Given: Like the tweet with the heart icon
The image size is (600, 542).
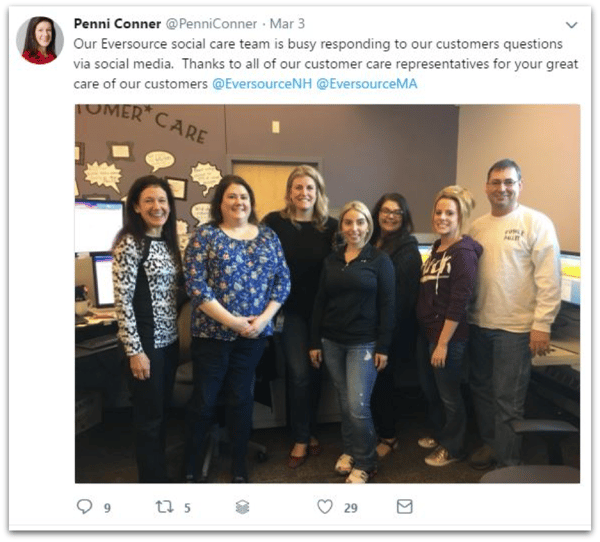Looking at the screenshot, I should (325, 506).
